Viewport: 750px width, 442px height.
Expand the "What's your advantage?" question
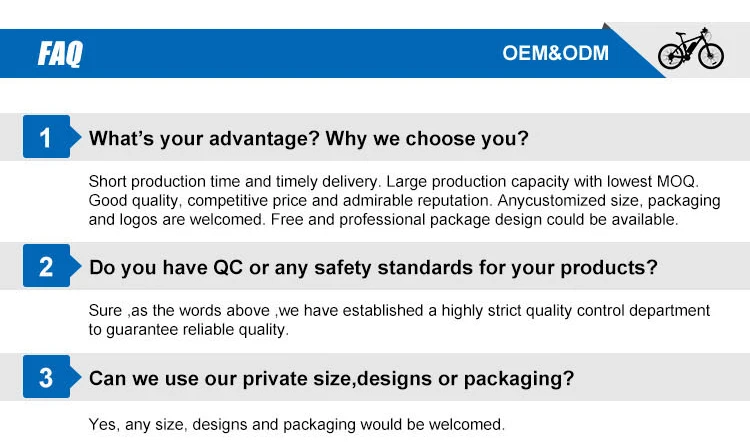[x=309, y=139]
